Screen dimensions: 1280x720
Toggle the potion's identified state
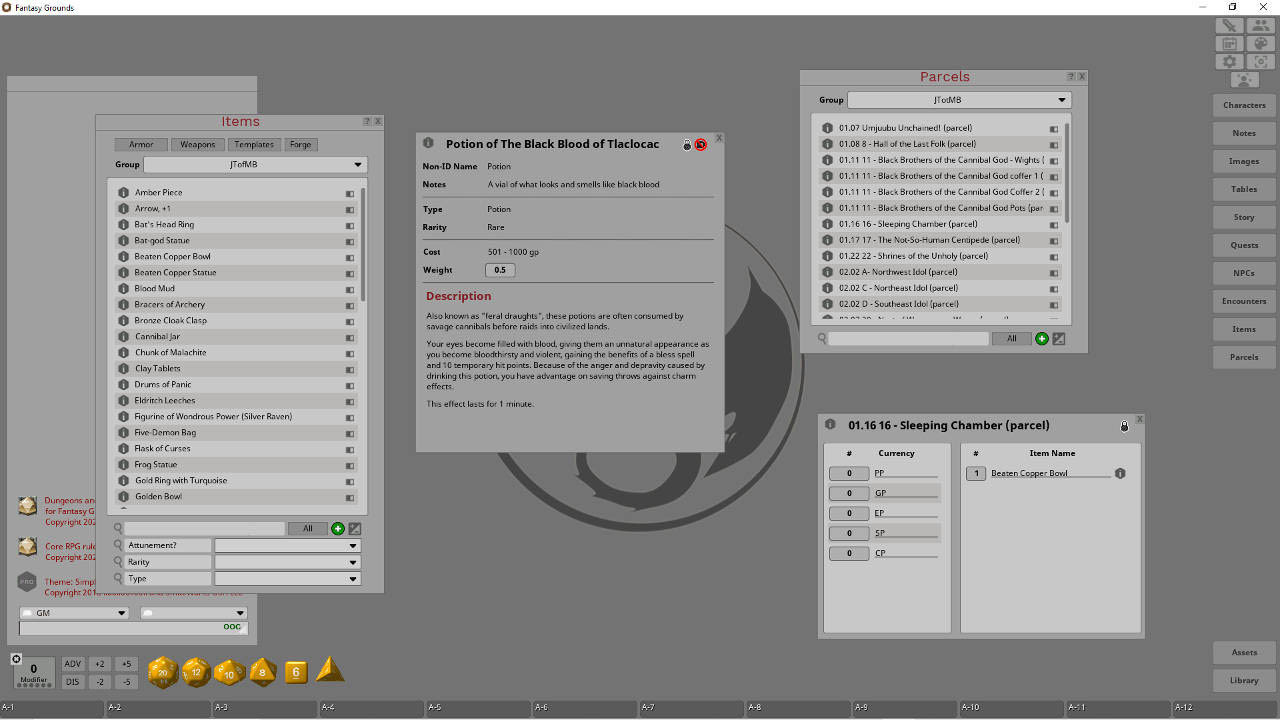click(x=700, y=145)
